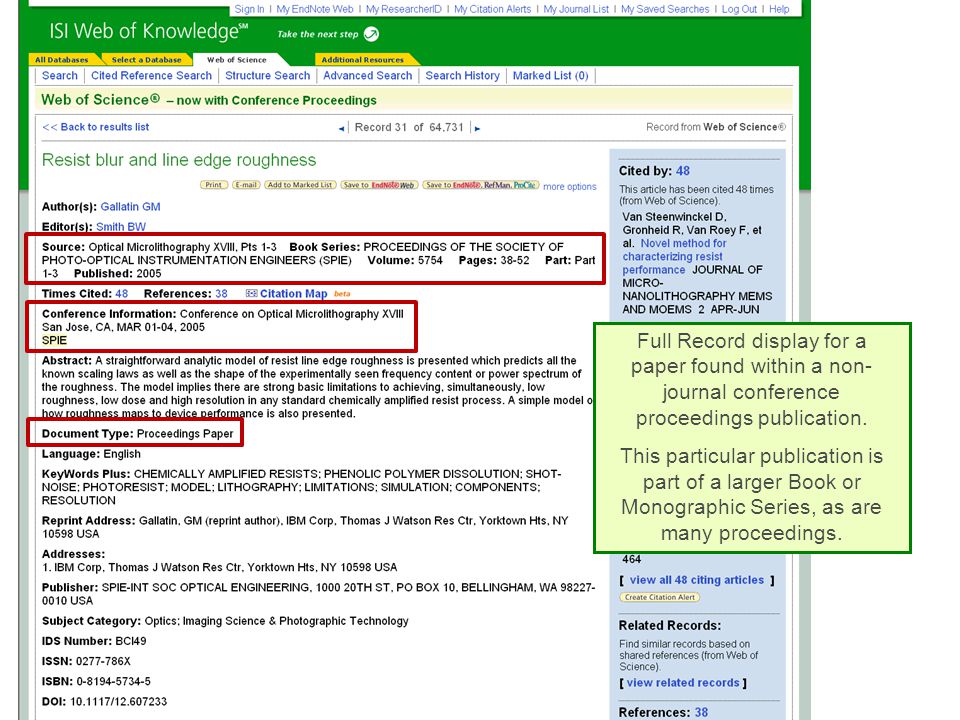Go to previous record arrow
This screenshot has width=960, height=720.
tap(341, 129)
